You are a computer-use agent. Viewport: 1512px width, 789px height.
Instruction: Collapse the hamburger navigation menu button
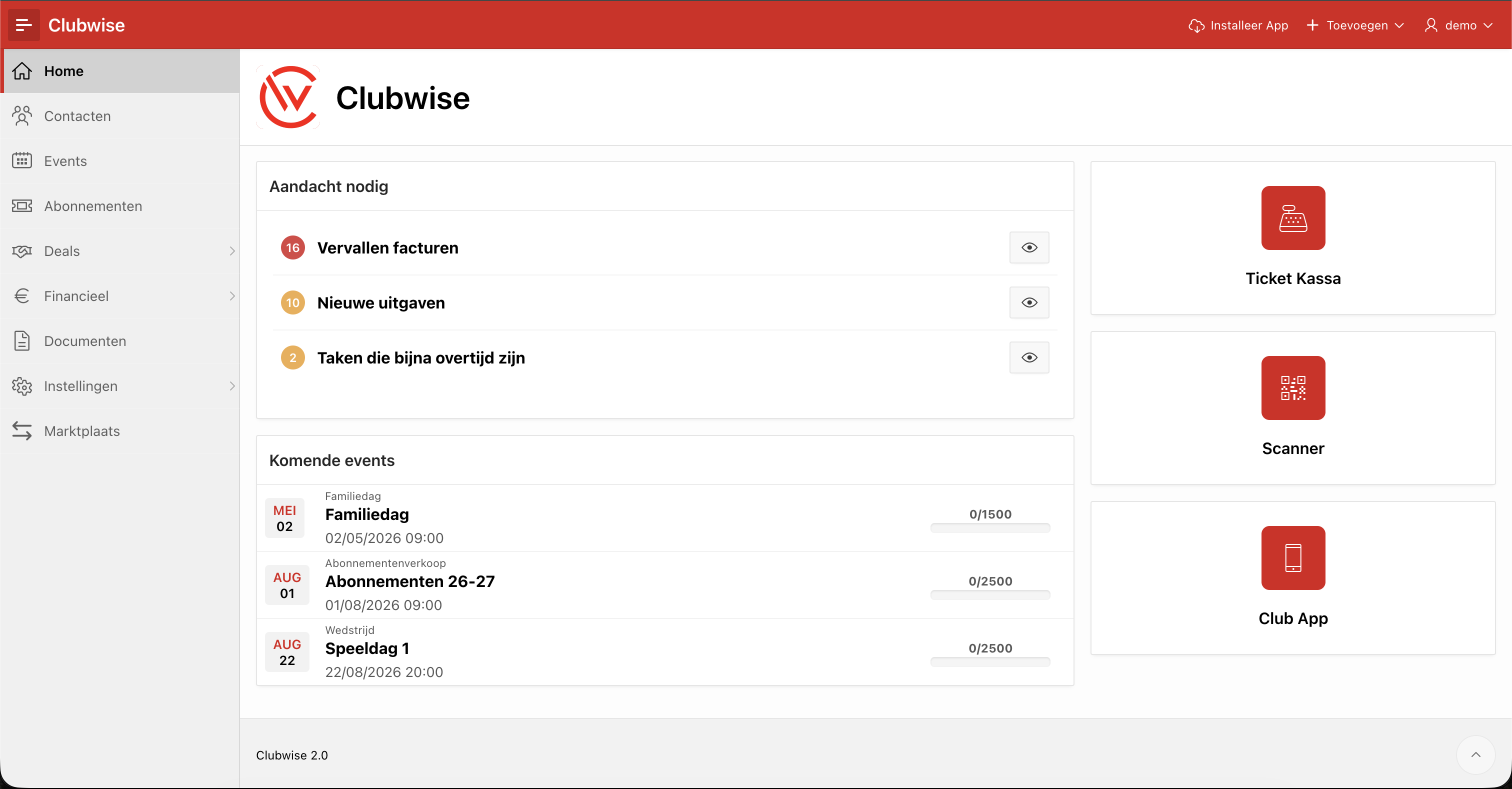pos(23,24)
